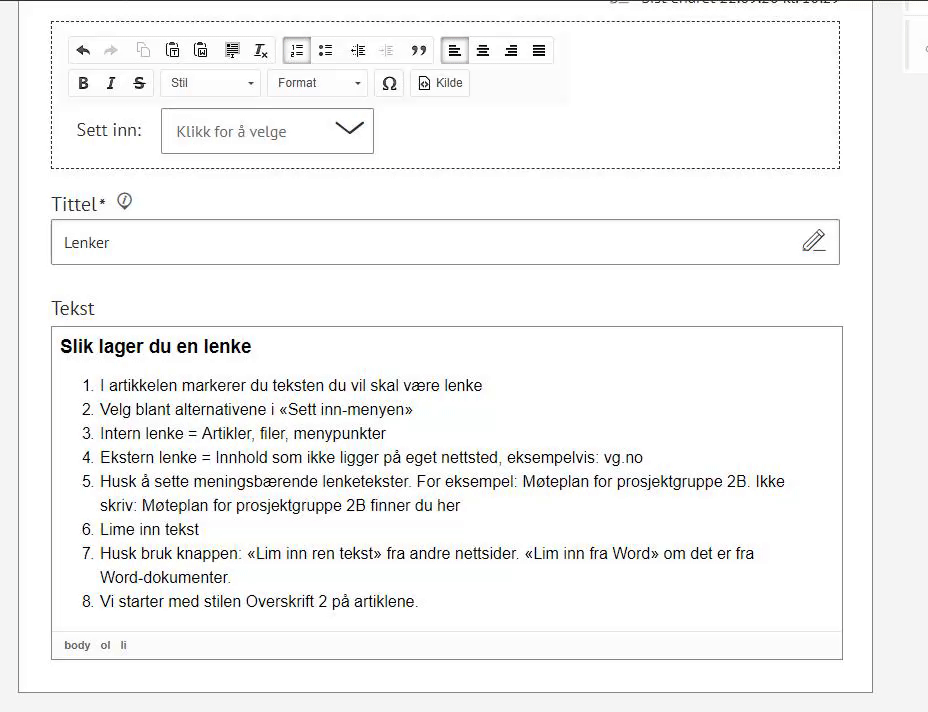Select 'ol' in the element path bar

(x=105, y=645)
